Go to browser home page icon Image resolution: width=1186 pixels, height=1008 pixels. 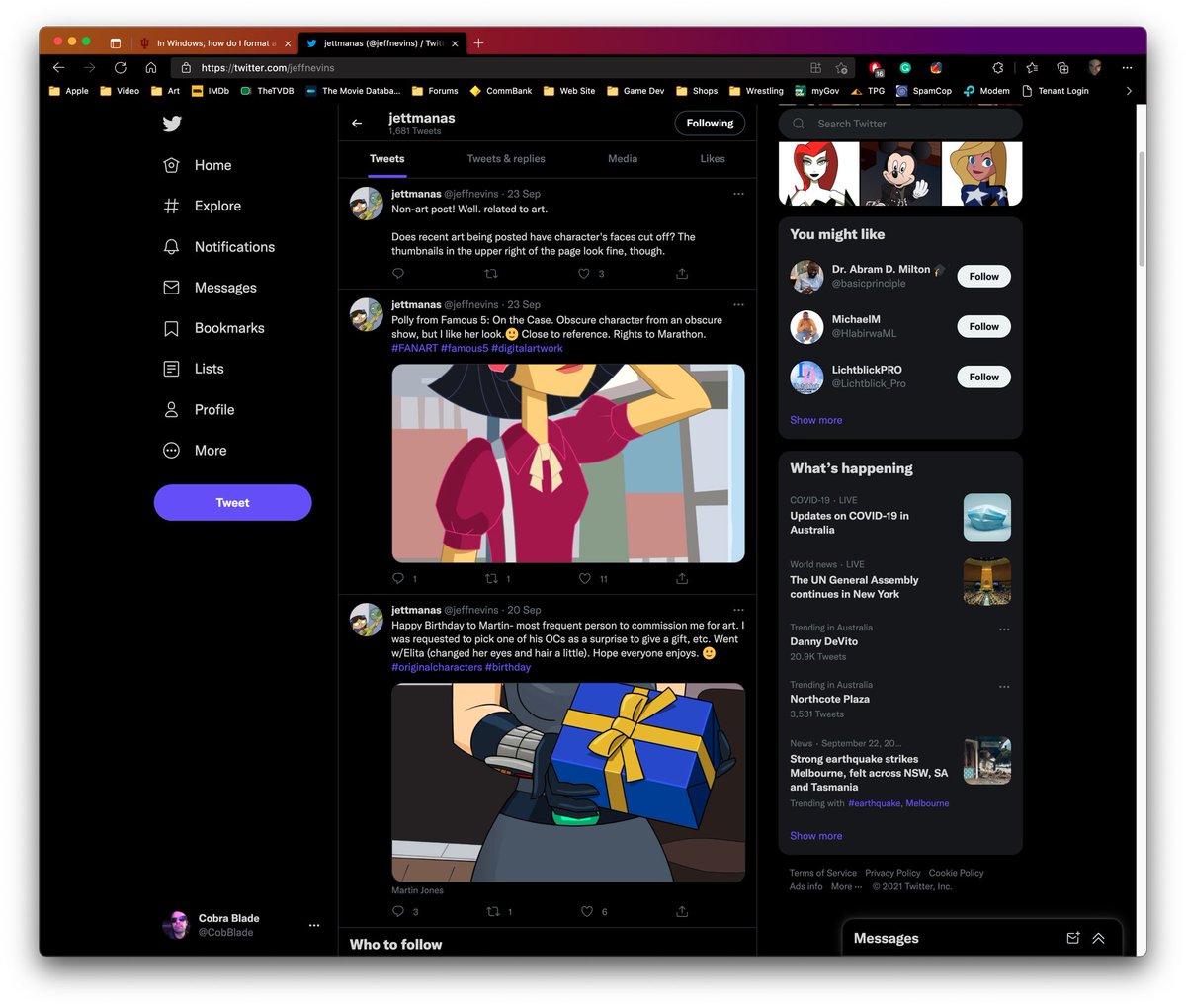[151, 67]
